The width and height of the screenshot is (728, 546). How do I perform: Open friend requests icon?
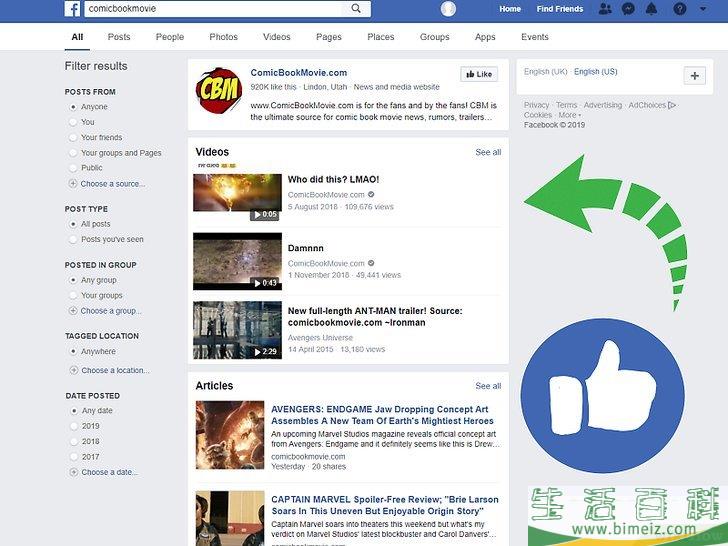click(605, 9)
